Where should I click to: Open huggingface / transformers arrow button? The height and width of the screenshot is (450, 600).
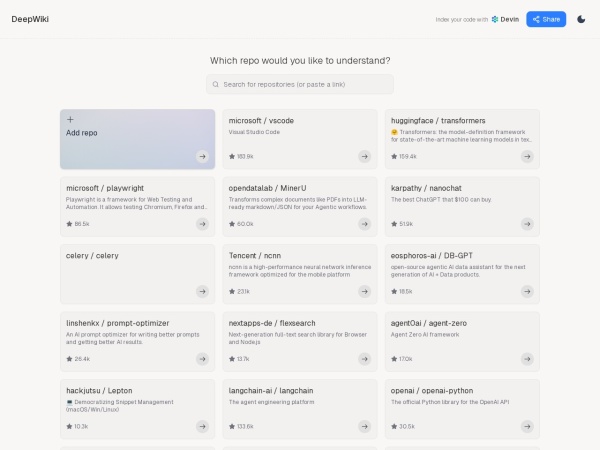click(527, 157)
